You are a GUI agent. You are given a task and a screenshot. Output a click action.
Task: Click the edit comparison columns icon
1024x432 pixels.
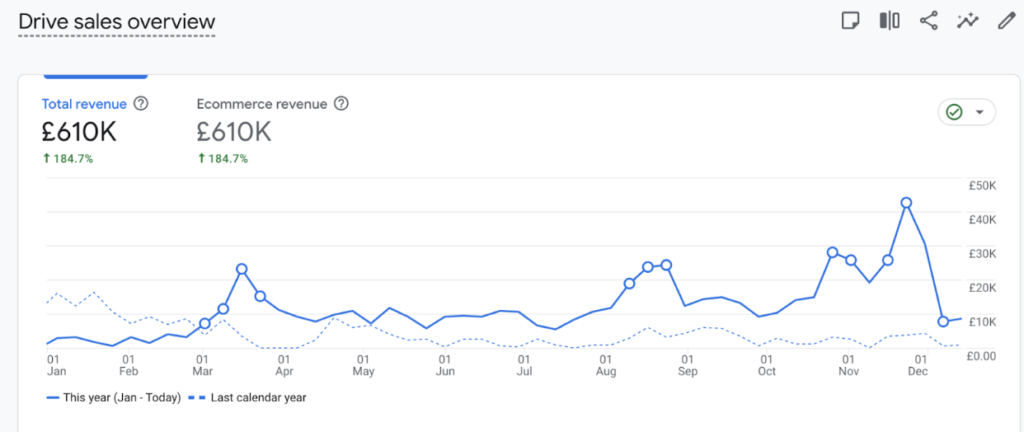889,21
